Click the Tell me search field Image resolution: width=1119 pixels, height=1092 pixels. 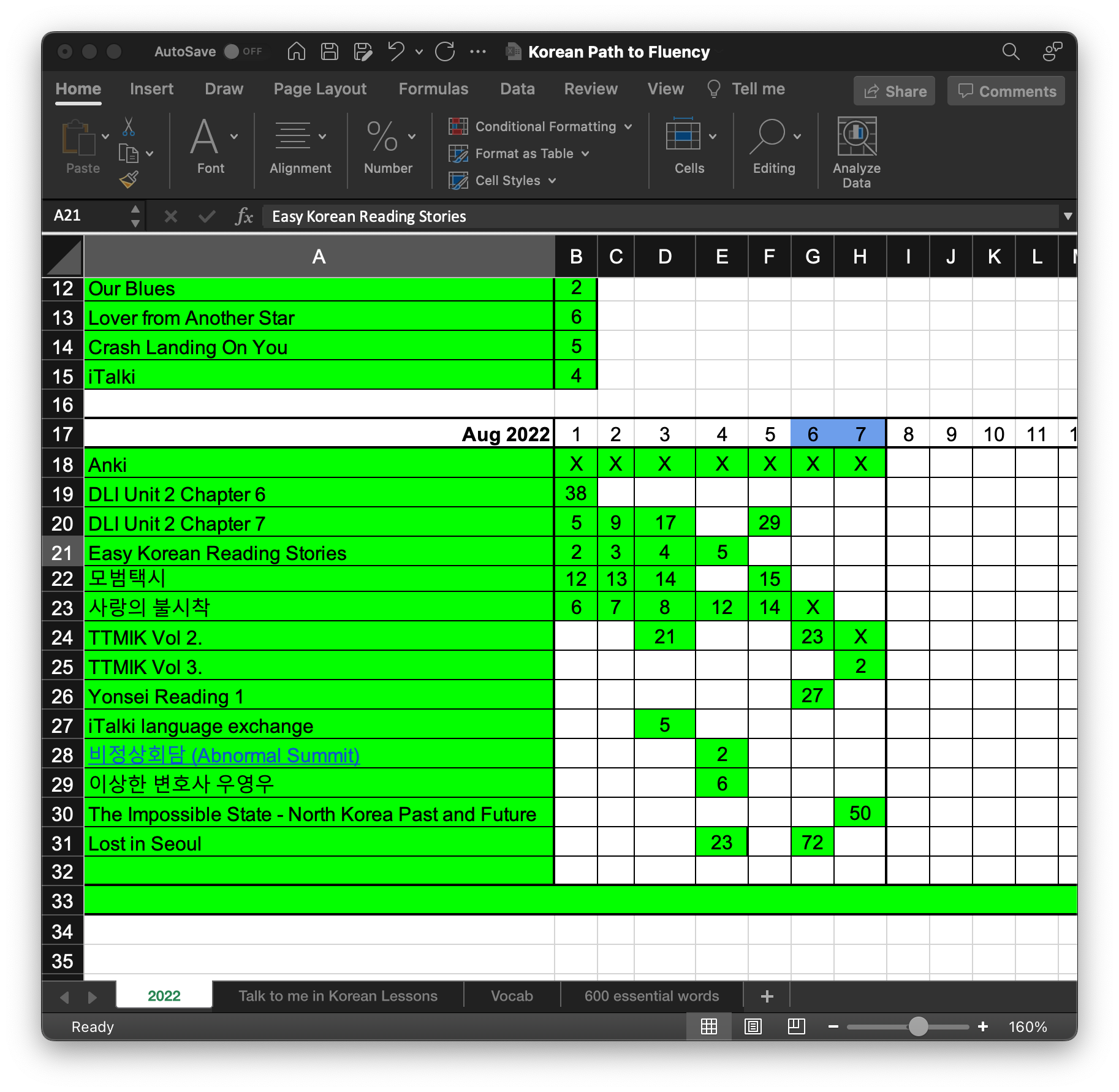click(x=746, y=89)
